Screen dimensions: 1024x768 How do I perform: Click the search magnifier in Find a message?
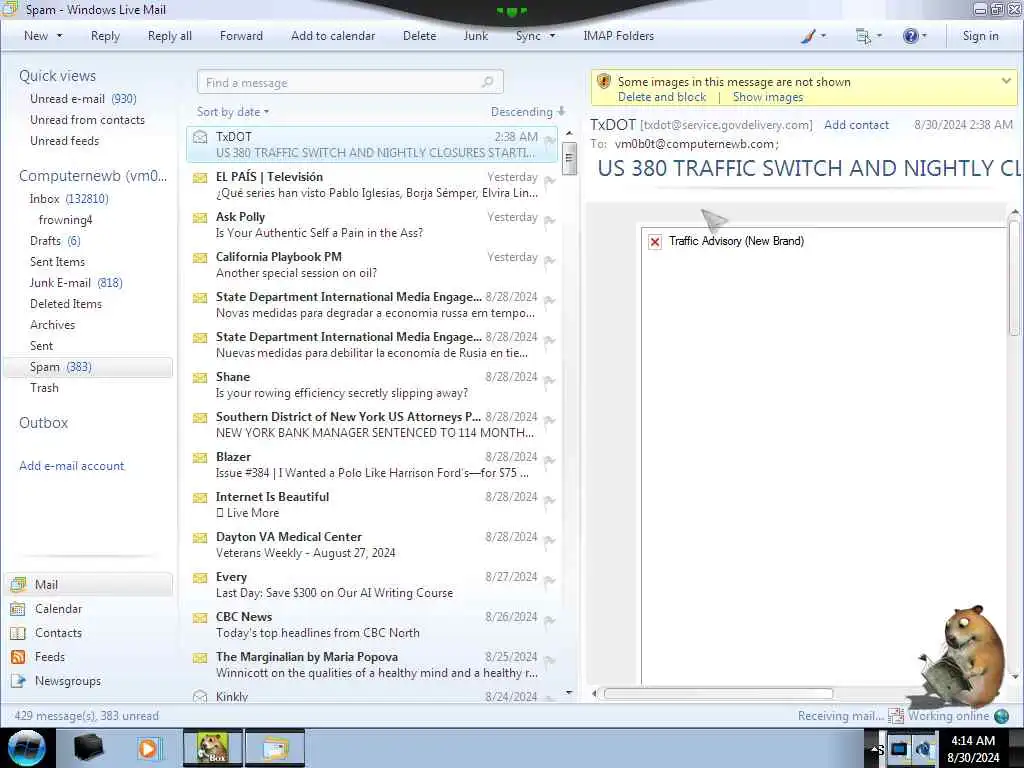point(487,82)
